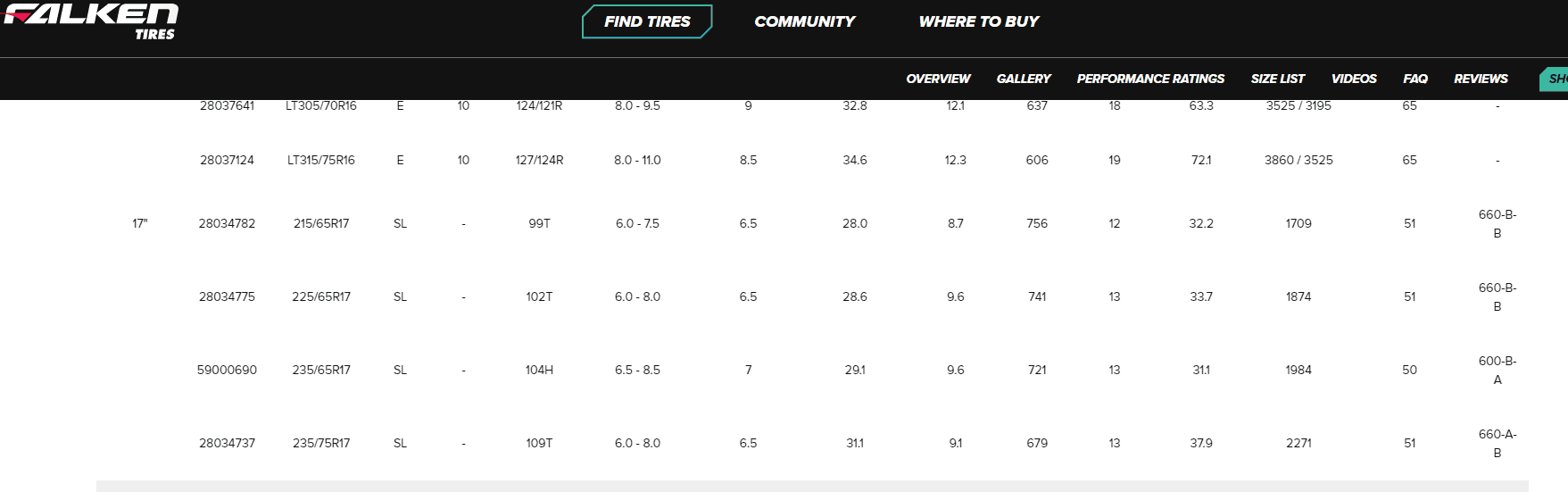Jump to the Overview section
This screenshot has height=492, width=1568.
938,79
